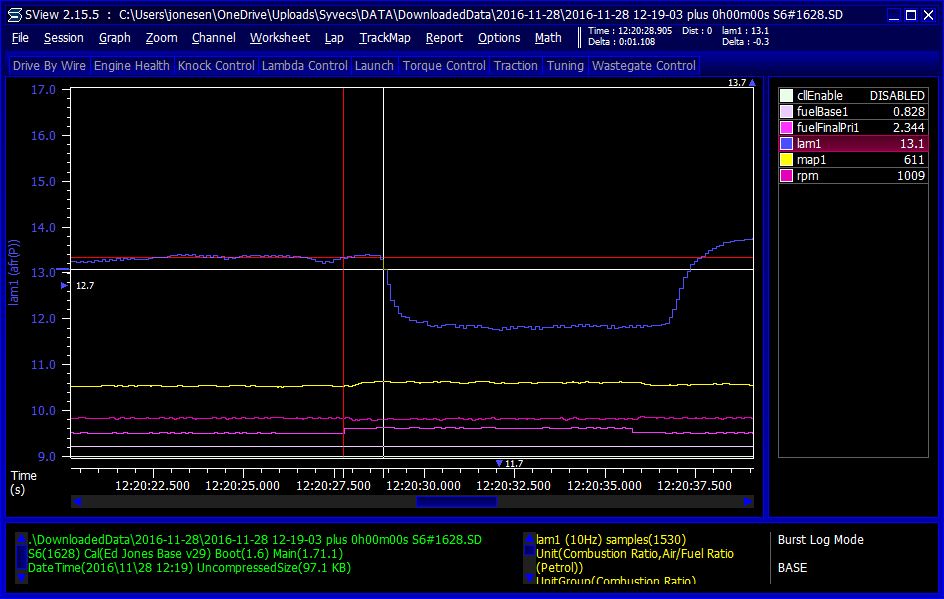Select the rpm channel row in legend
Viewport: 944px width, 599px height.
(x=853, y=176)
